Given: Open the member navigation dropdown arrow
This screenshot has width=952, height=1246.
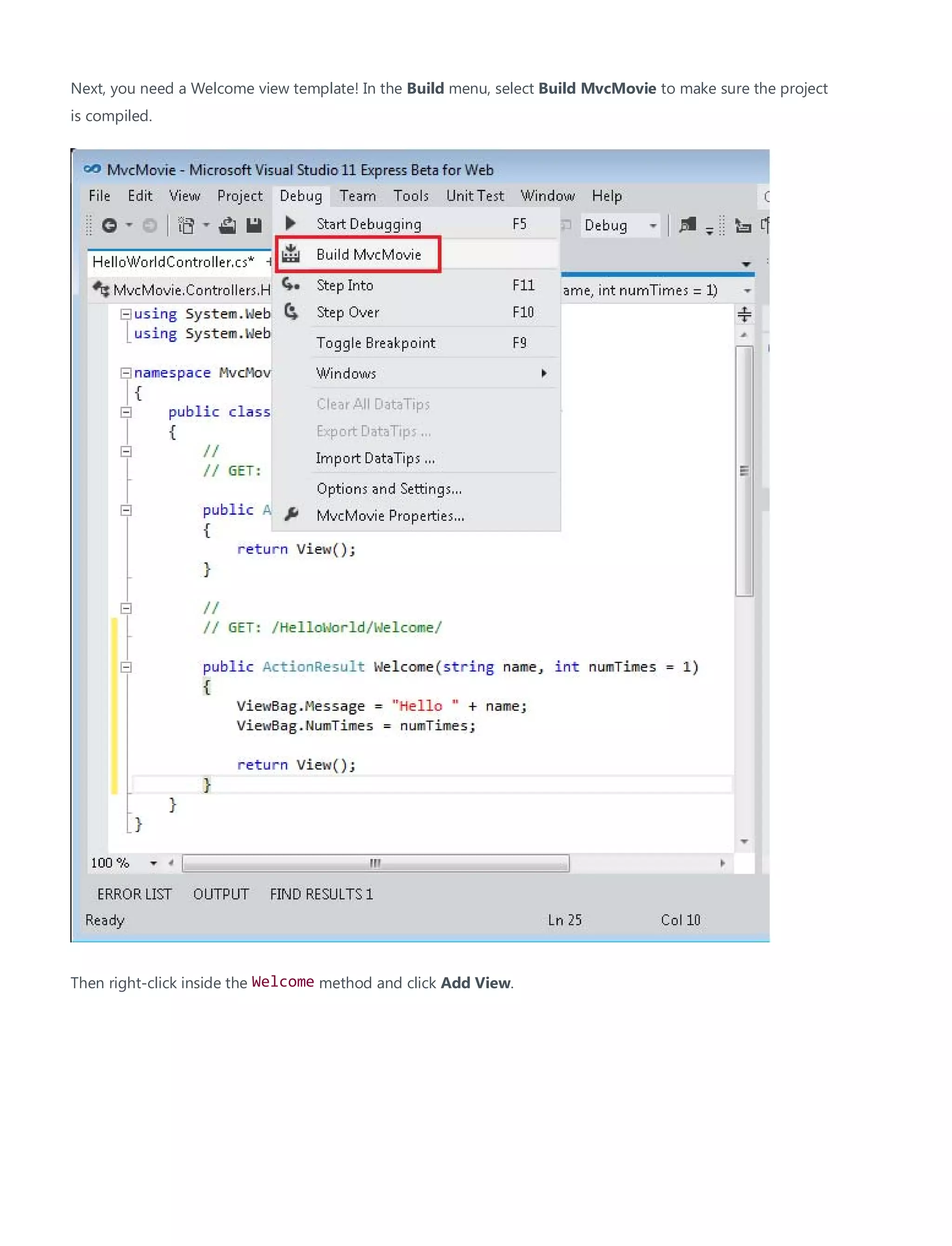Looking at the screenshot, I should [747, 291].
